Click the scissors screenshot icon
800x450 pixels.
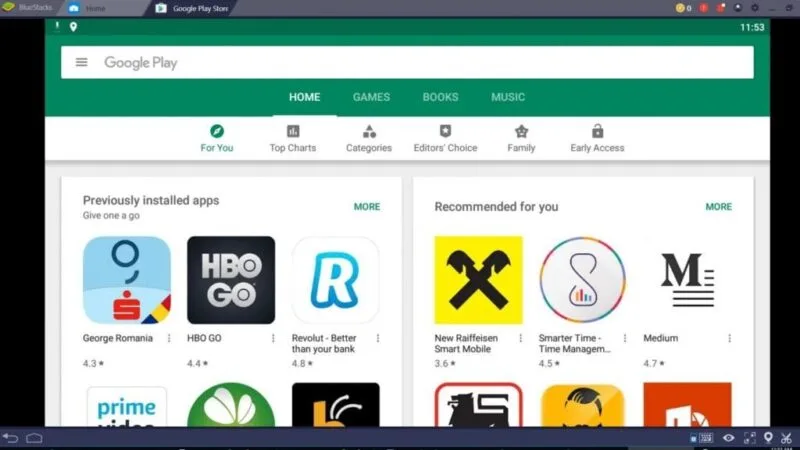point(786,438)
